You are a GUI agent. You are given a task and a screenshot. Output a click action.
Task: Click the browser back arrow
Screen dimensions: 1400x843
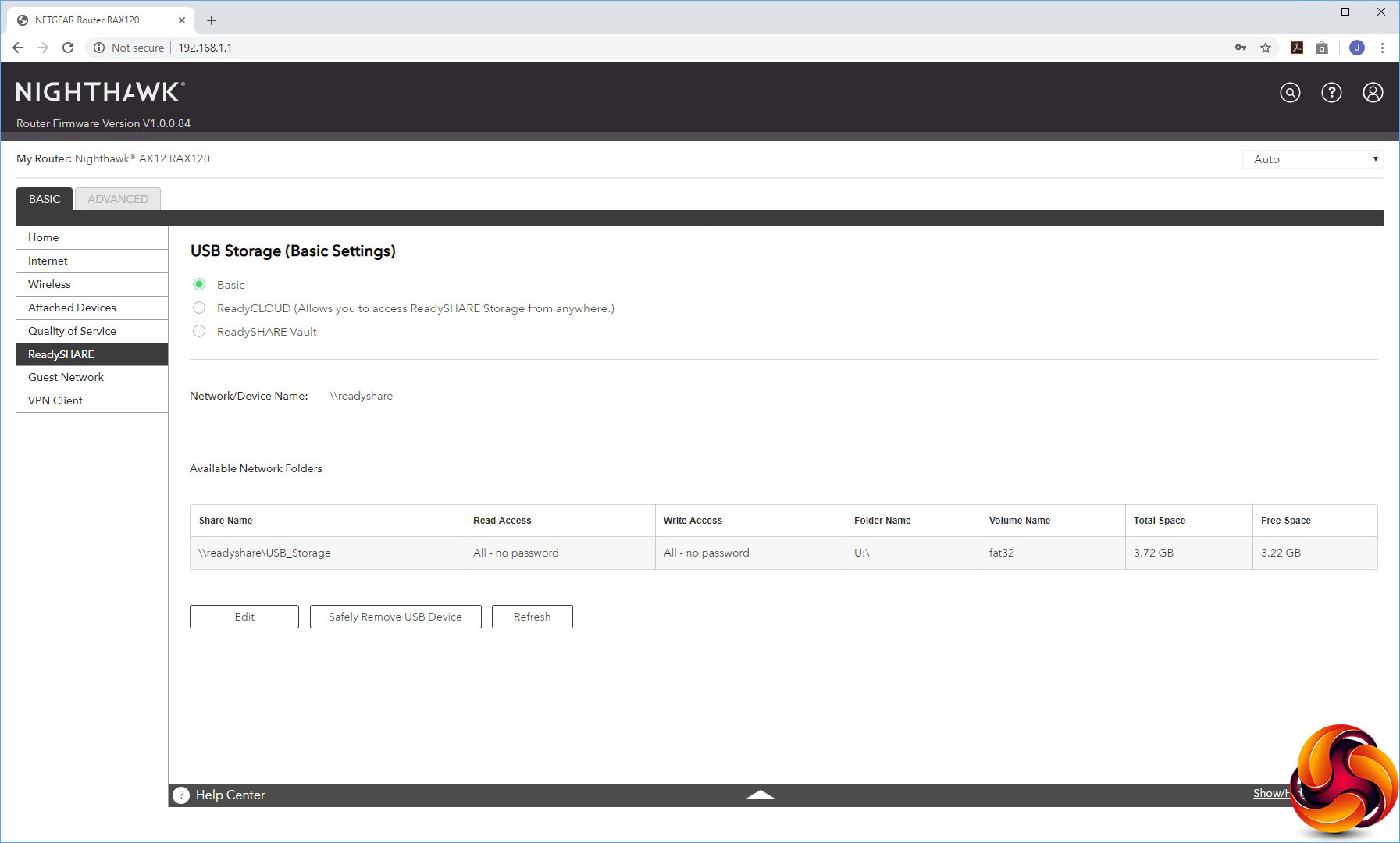pyautogui.click(x=18, y=48)
